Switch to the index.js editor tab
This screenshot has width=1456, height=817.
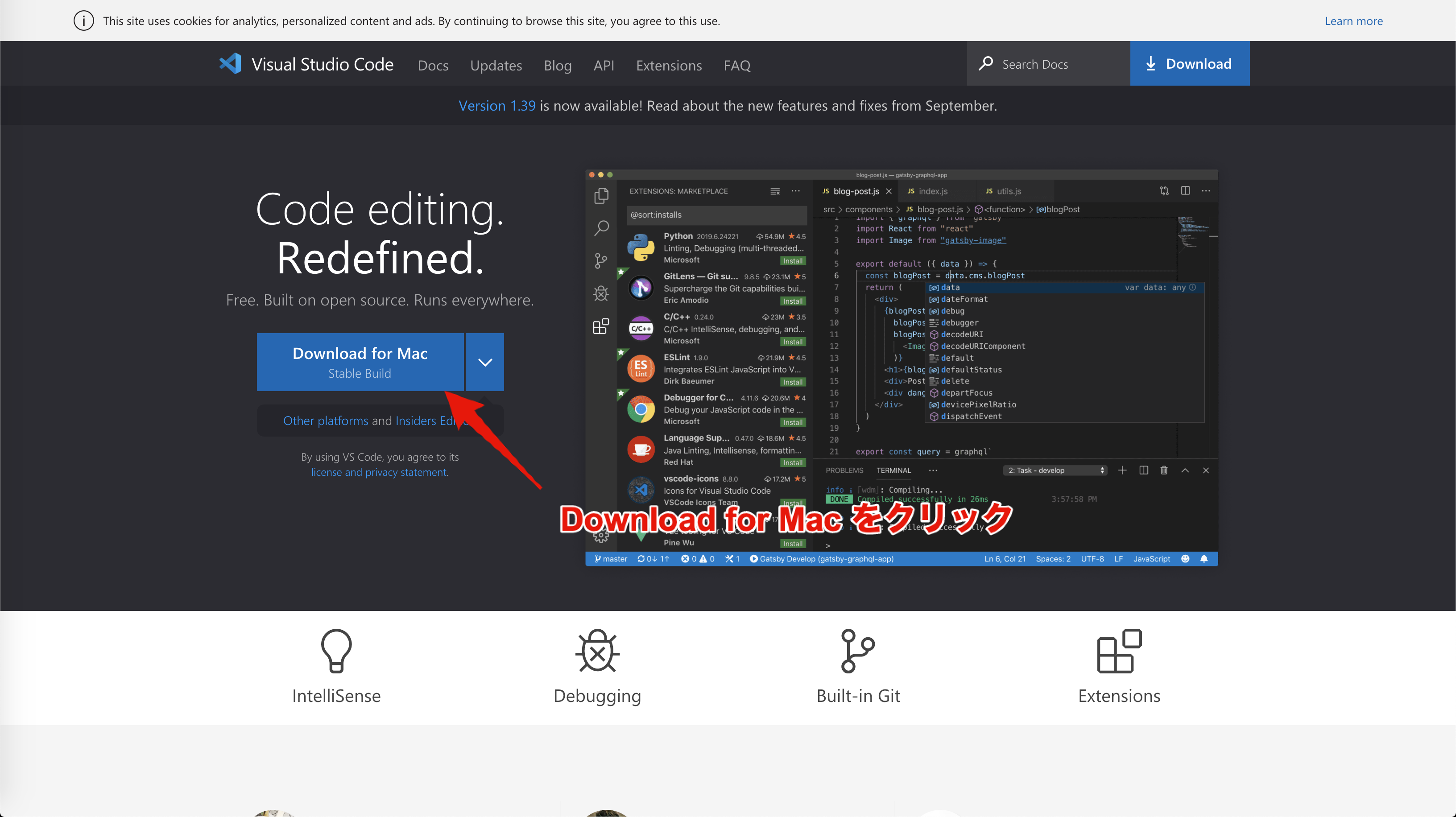(x=933, y=191)
